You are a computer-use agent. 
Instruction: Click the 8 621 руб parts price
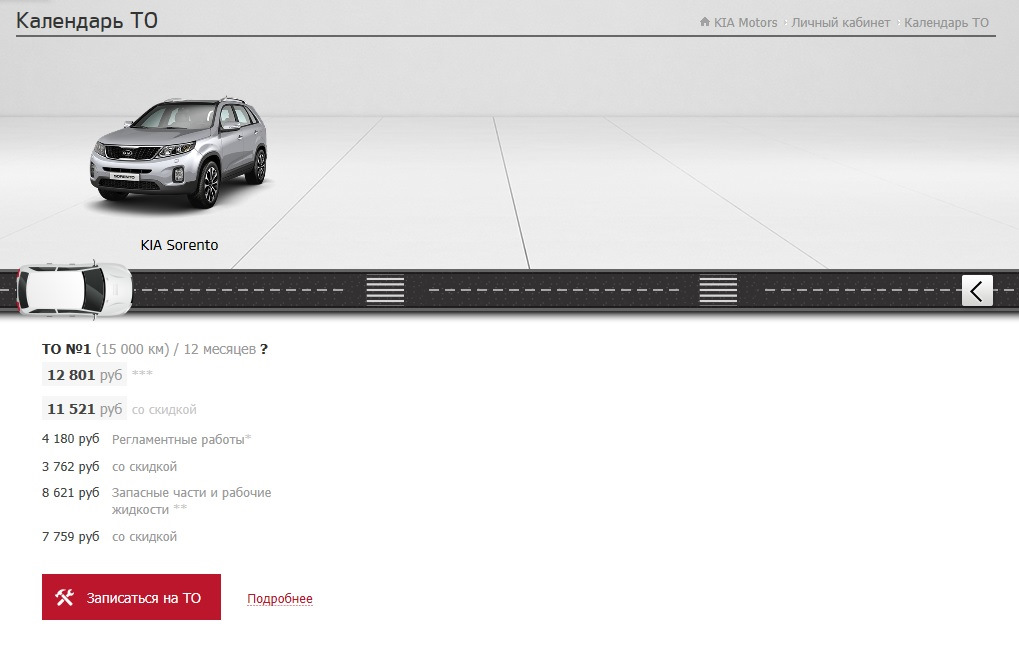pyautogui.click(x=71, y=493)
